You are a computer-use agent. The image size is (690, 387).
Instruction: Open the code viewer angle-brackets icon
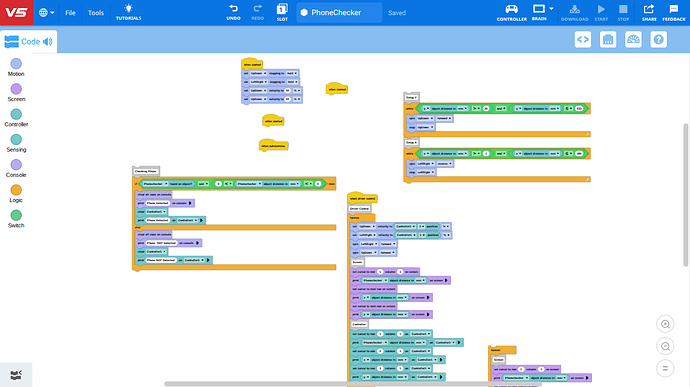583,40
